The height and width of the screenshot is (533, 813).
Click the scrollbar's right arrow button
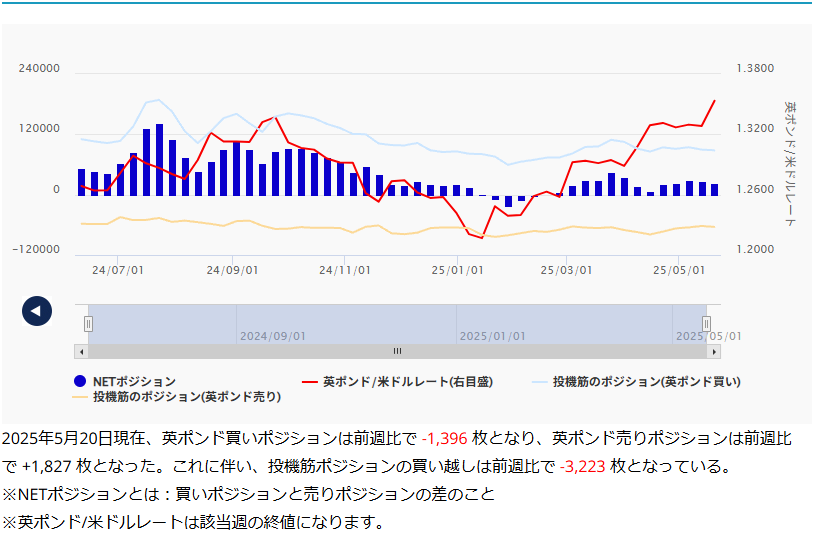(x=714, y=351)
